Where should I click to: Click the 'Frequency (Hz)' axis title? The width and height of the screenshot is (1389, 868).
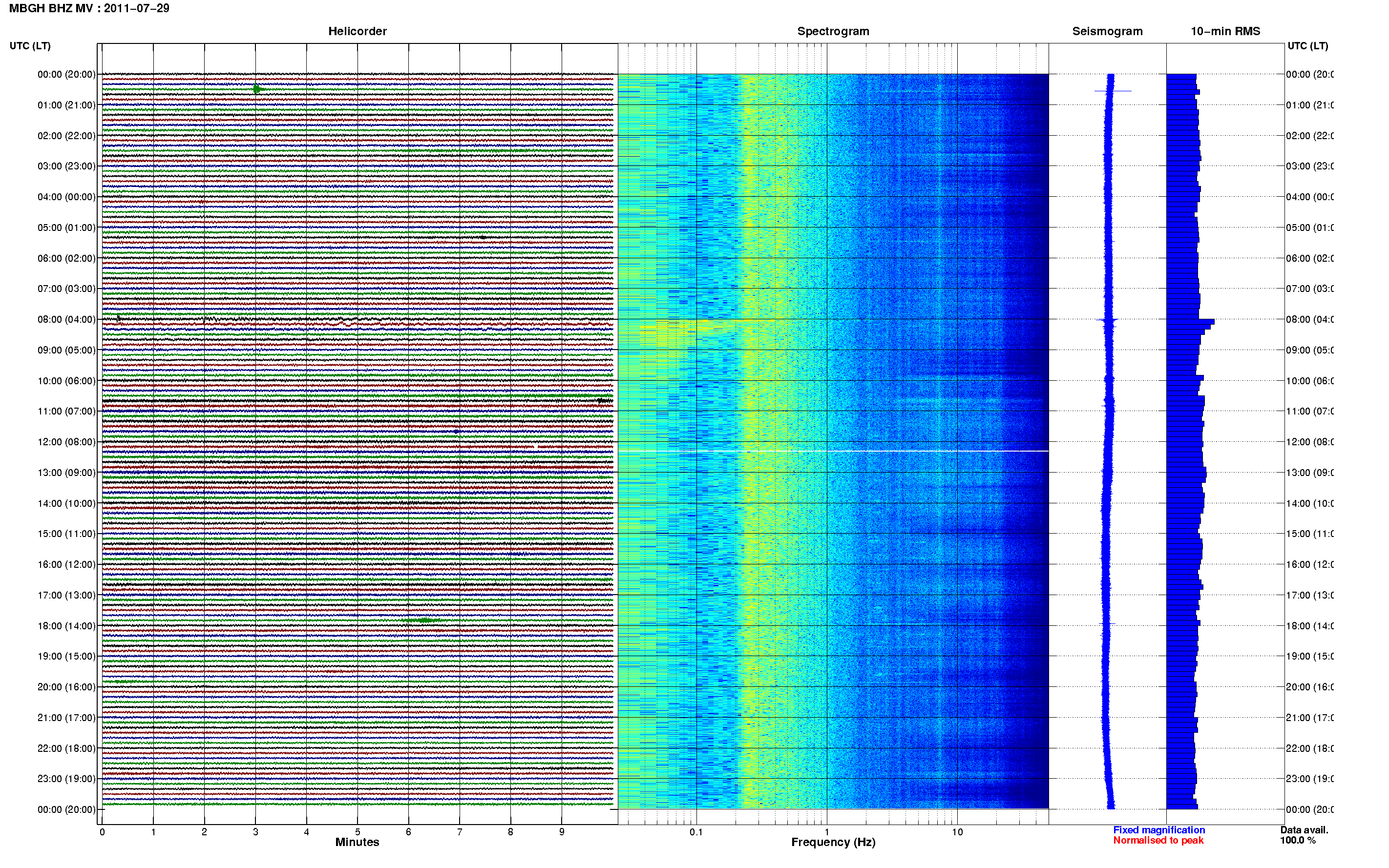pyautogui.click(x=833, y=842)
